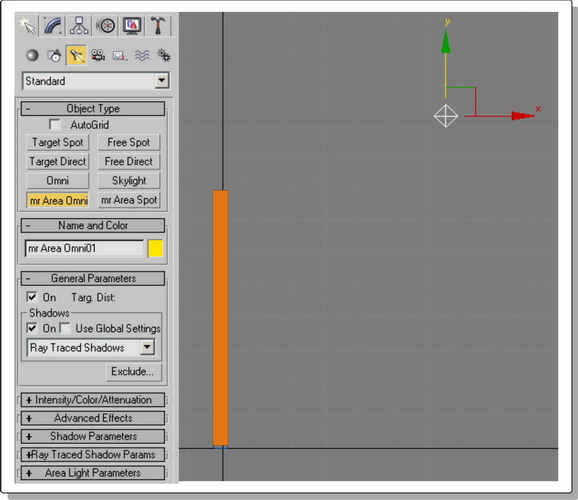Image resolution: width=578 pixels, height=500 pixels.
Task: Click the mr Area Omni01 name field
Action: coord(84,248)
